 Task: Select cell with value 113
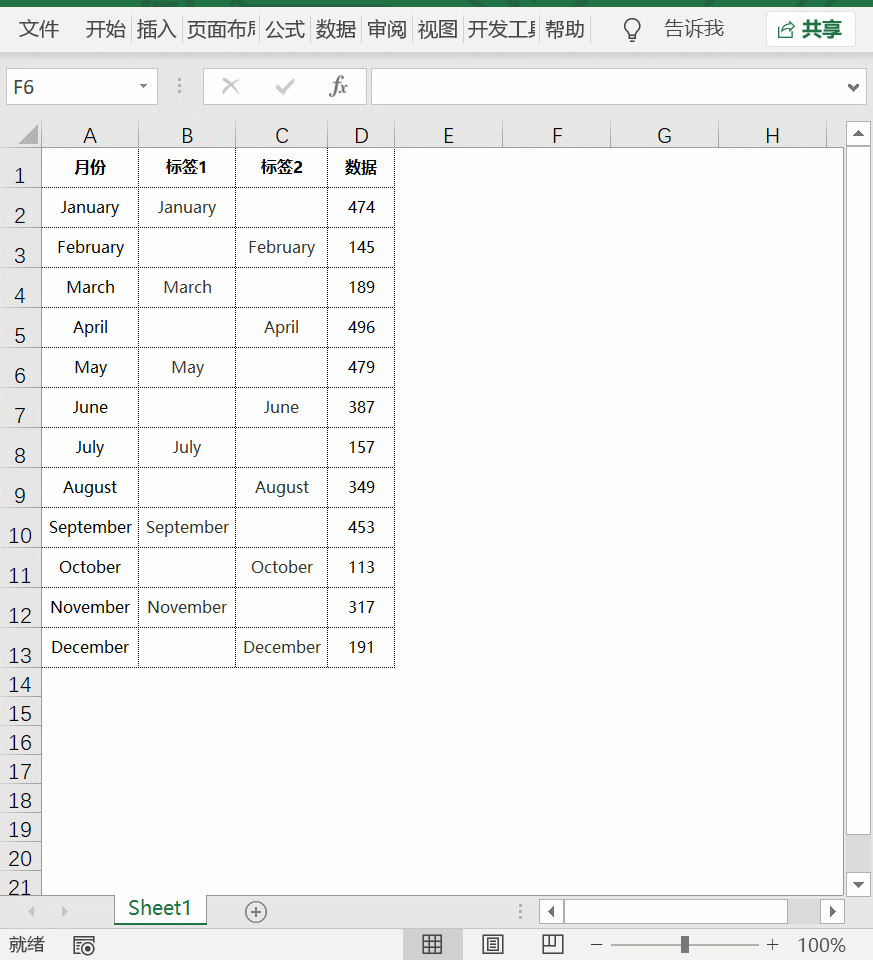click(x=361, y=568)
